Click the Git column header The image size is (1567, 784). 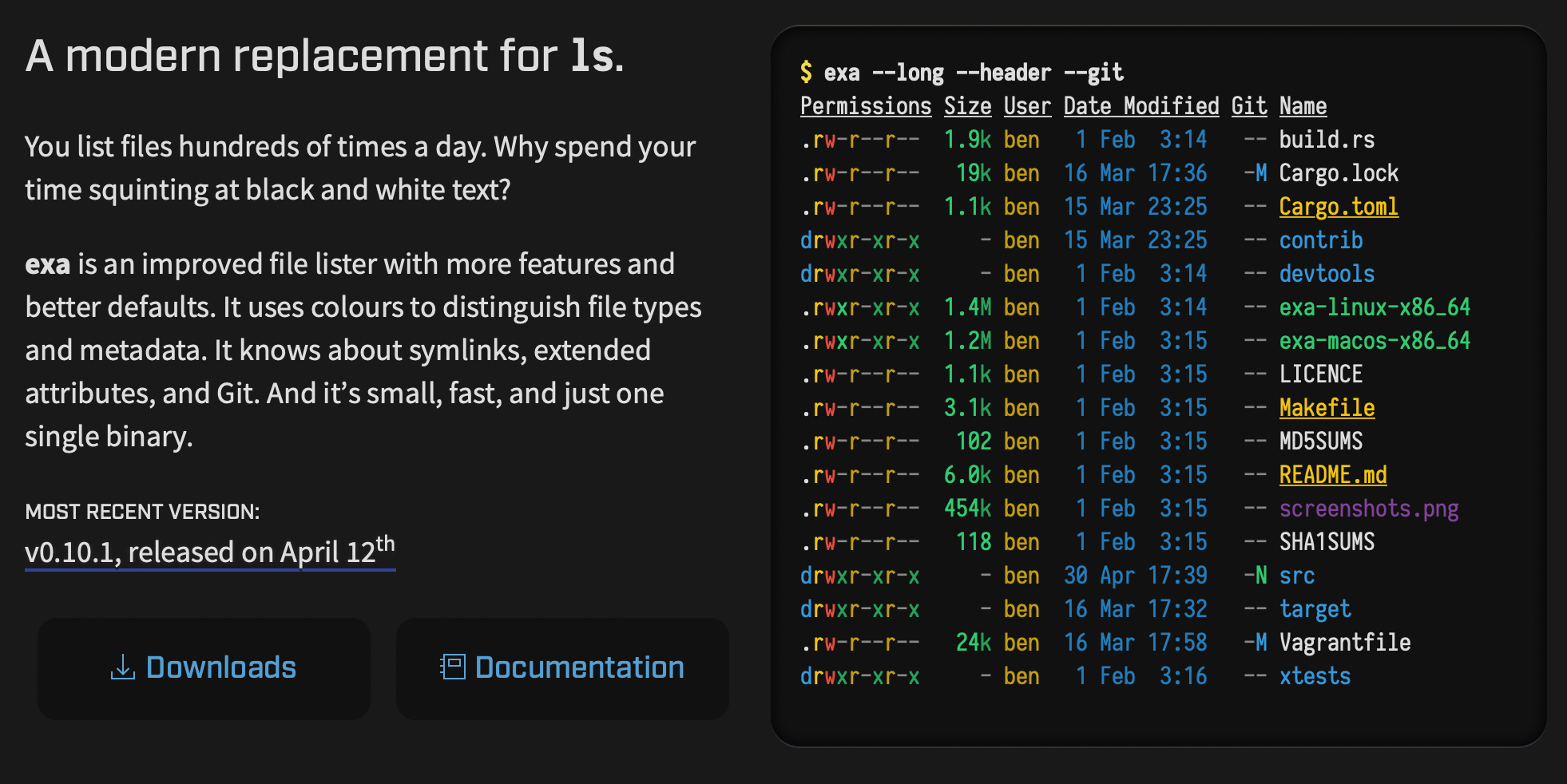tap(1249, 106)
